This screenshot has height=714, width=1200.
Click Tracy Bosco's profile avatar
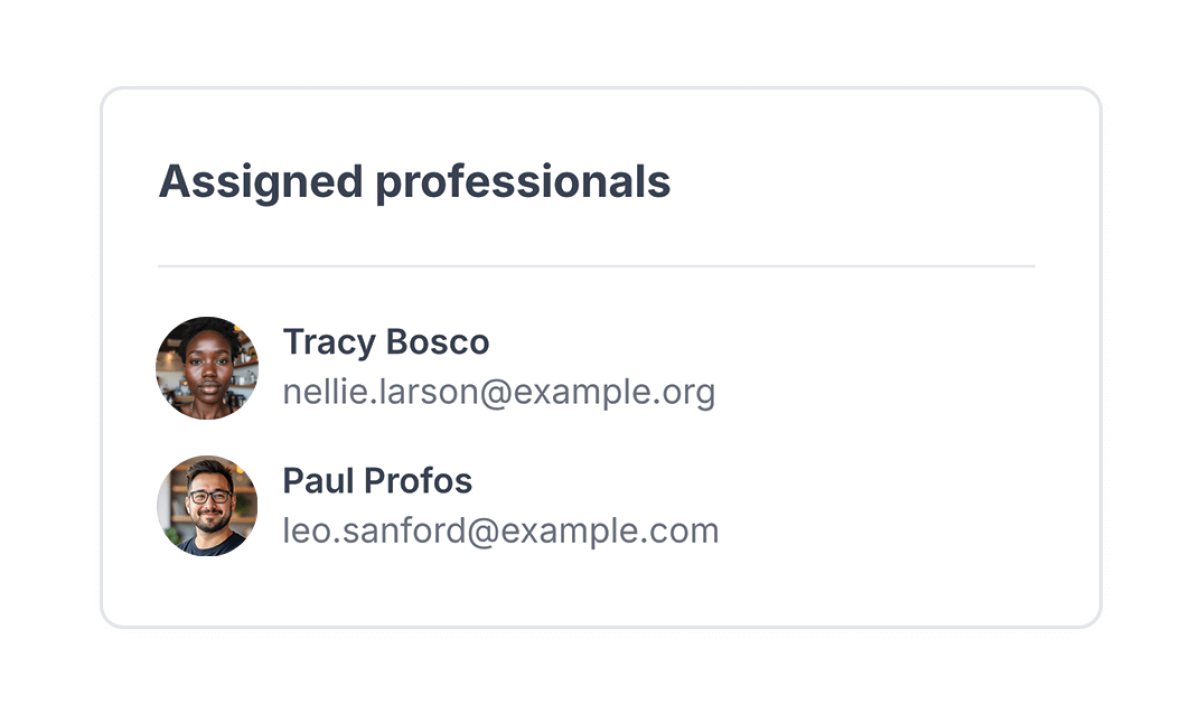click(207, 368)
